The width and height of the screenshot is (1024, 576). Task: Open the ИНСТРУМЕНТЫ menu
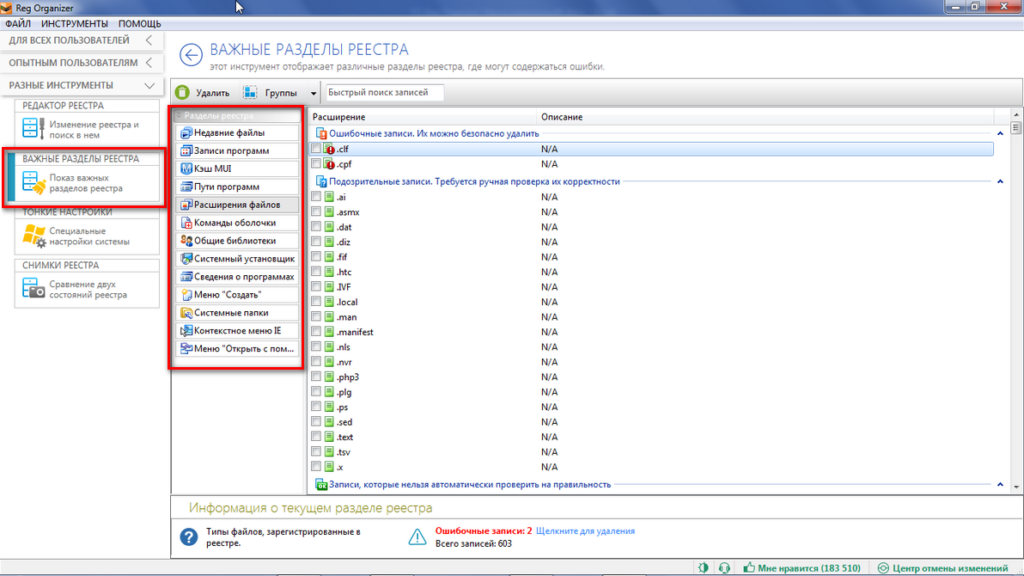[75, 23]
